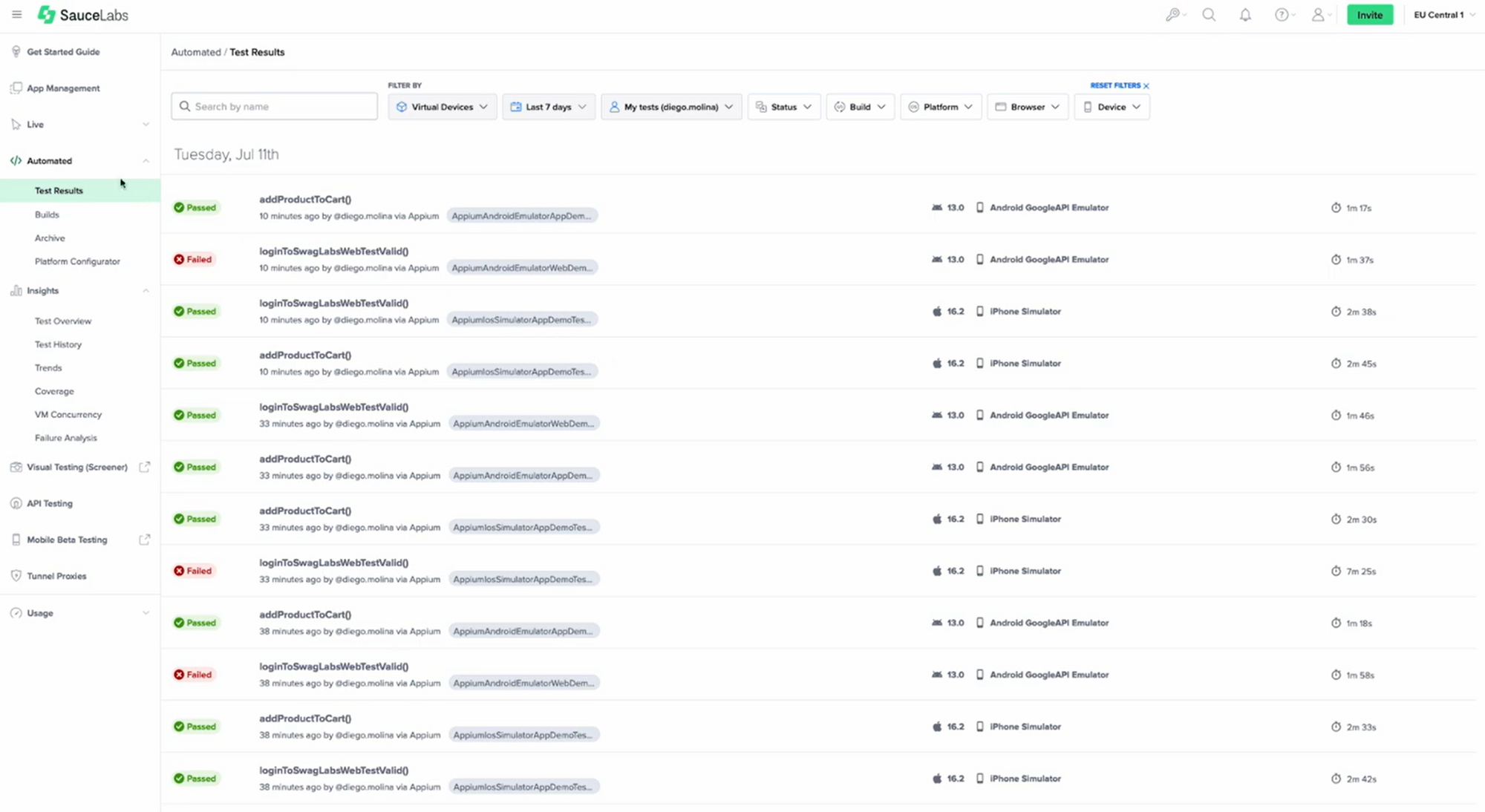Open the Status filter dropdown

[783, 107]
